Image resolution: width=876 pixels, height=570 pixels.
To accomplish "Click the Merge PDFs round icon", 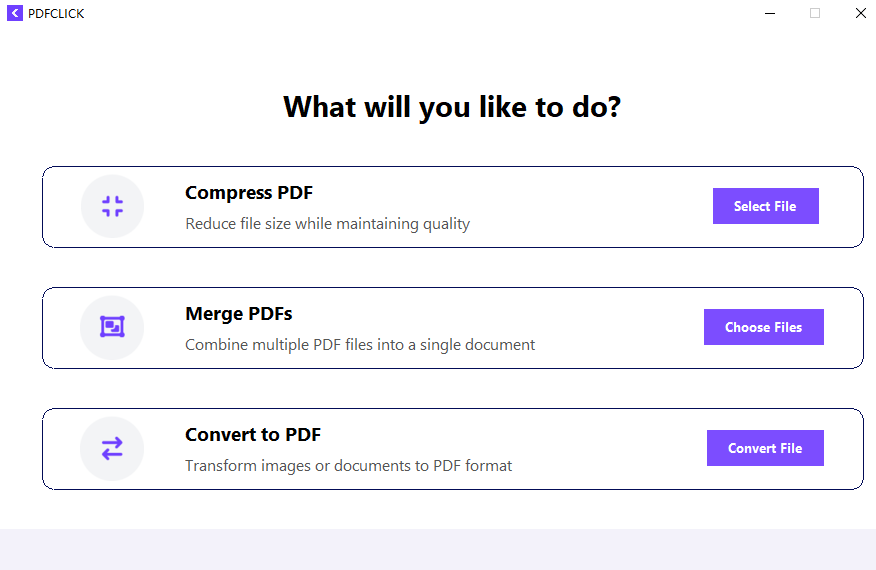I will click(112, 327).
